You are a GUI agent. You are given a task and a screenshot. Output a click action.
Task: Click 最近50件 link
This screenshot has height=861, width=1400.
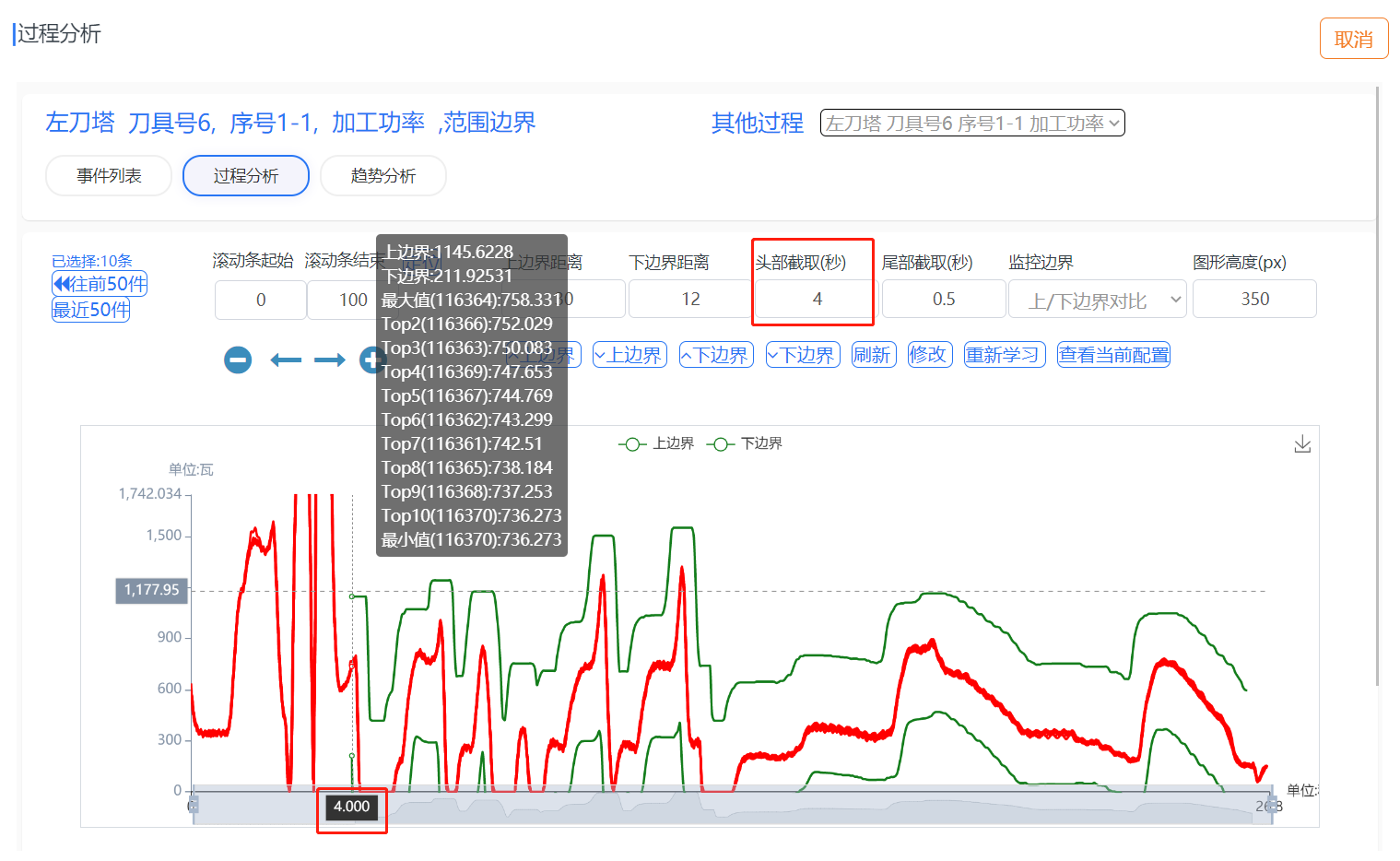coord(90,310)
